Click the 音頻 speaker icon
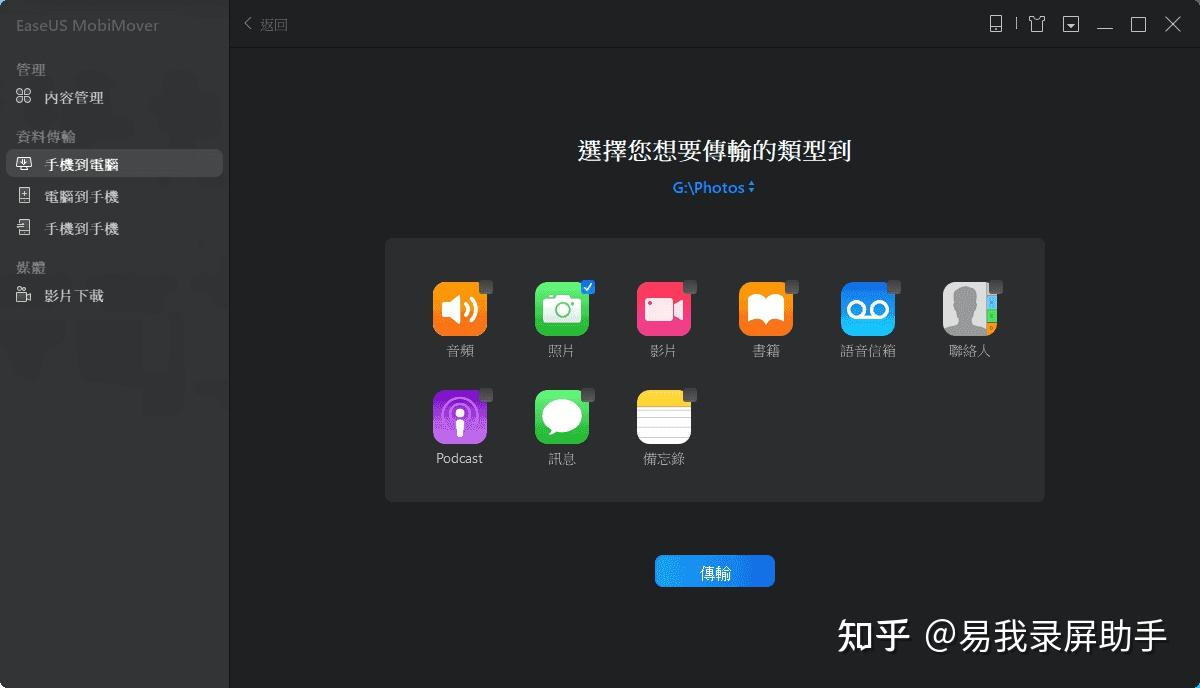 coord(460,309)
